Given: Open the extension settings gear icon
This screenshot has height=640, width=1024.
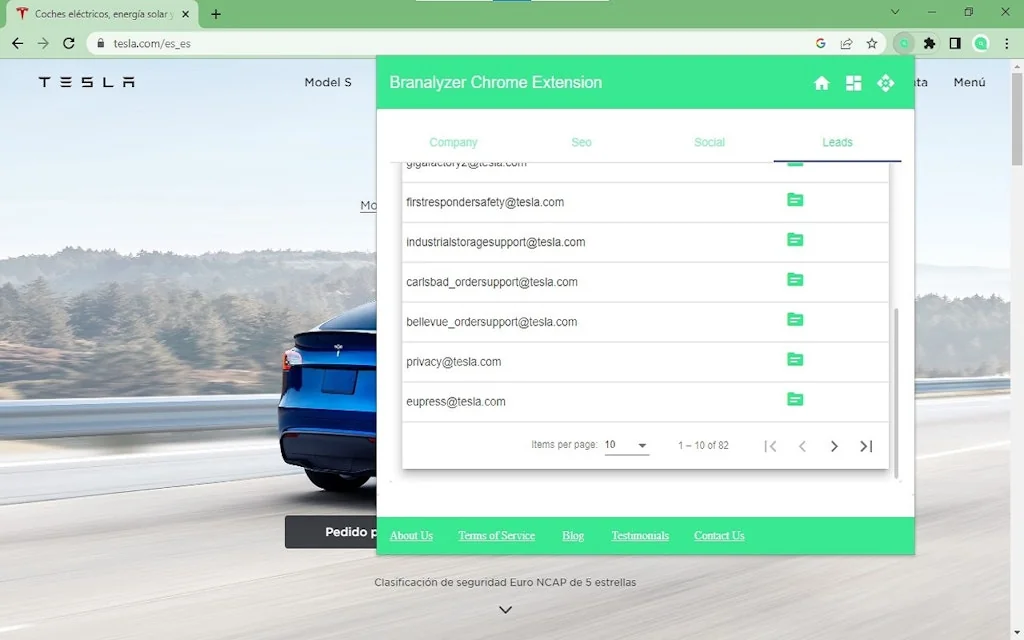Looking at the screenshot, I should [x=885, y=83].
